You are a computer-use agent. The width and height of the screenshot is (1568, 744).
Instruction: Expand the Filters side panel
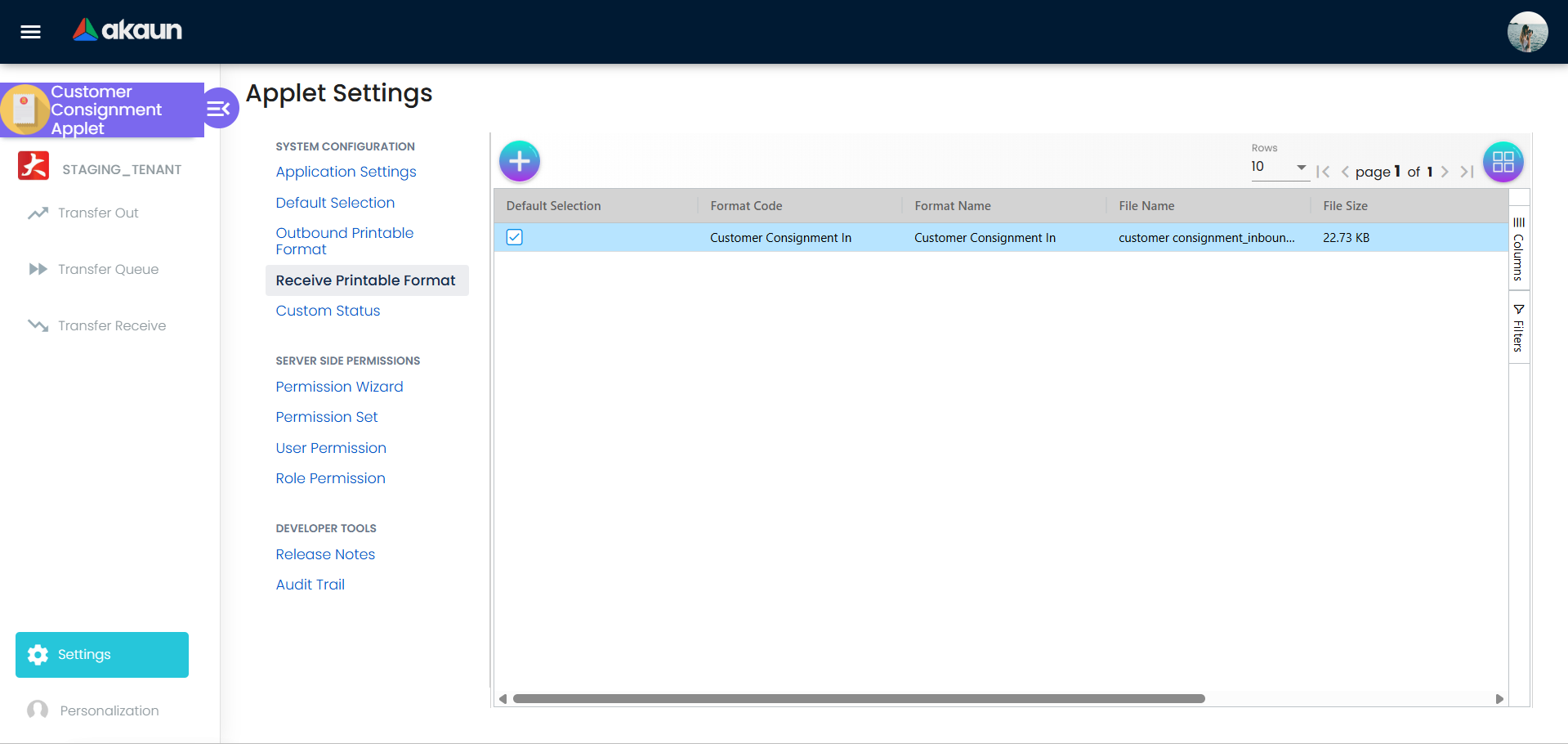point(1517,327)
